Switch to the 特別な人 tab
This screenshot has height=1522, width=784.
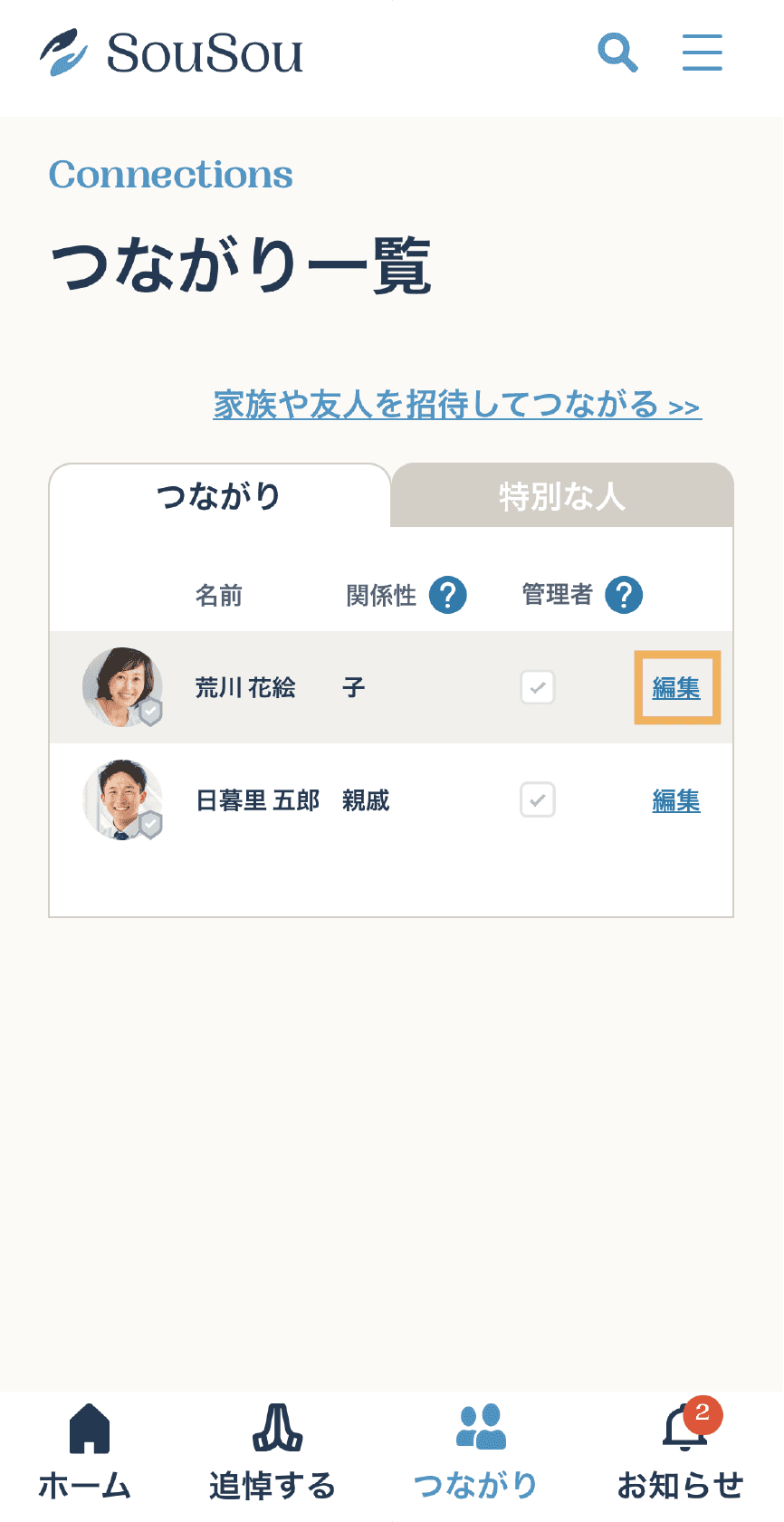coord(562,496)
